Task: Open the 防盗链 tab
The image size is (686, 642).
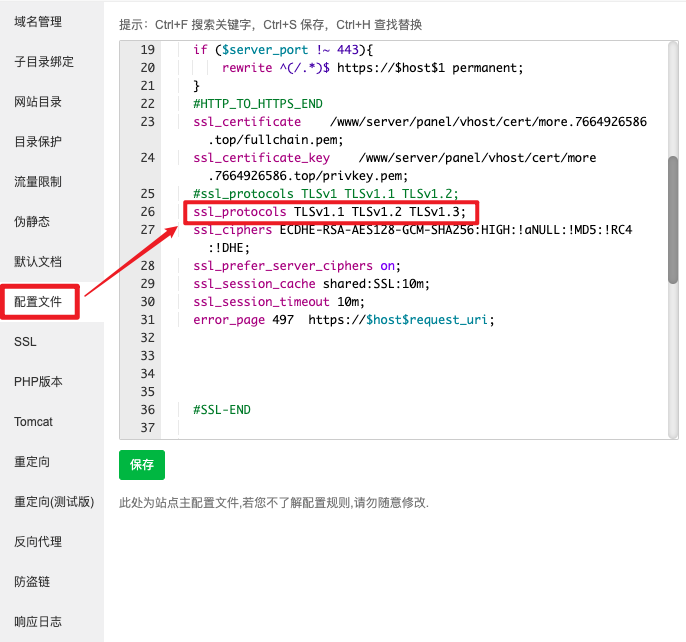Action: (x=32, y=581)
